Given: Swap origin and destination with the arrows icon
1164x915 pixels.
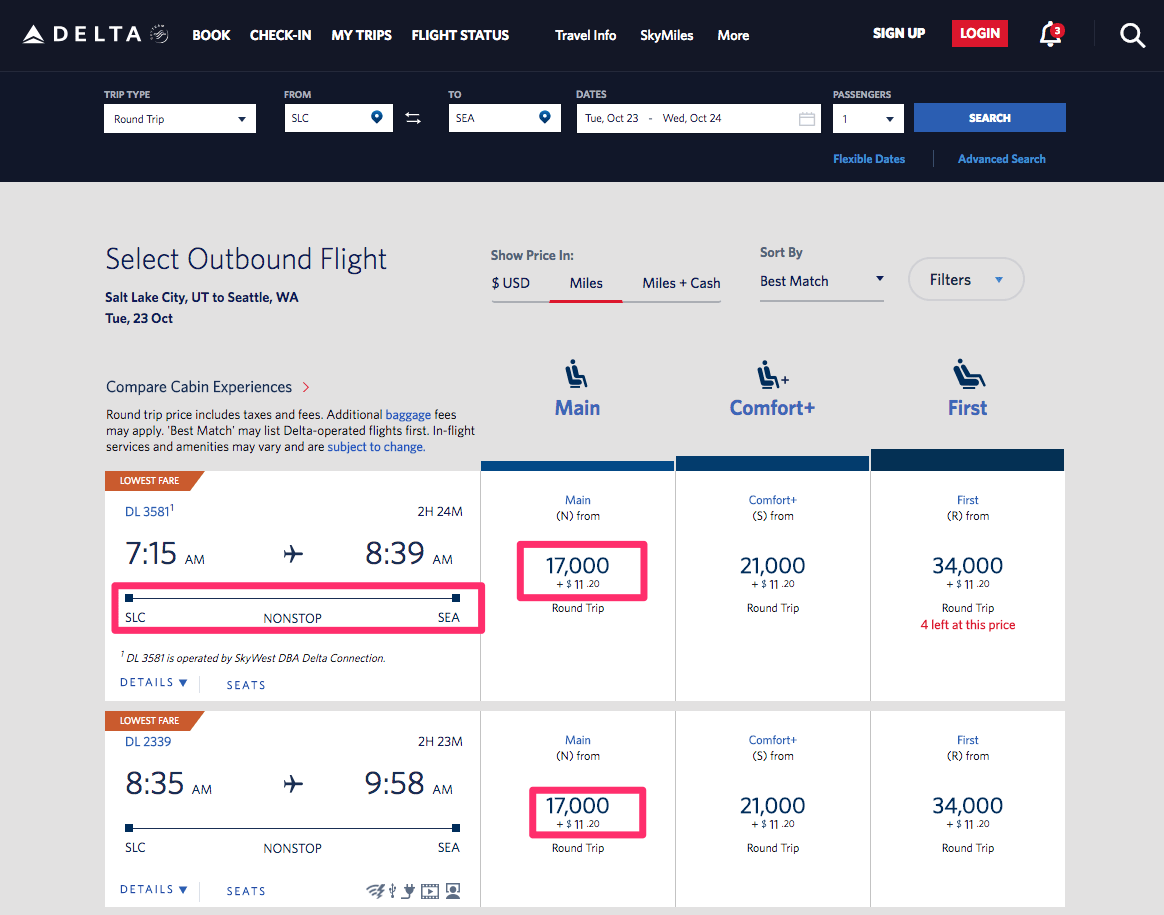Looking at the screenshot, I should tap(413, 117).
